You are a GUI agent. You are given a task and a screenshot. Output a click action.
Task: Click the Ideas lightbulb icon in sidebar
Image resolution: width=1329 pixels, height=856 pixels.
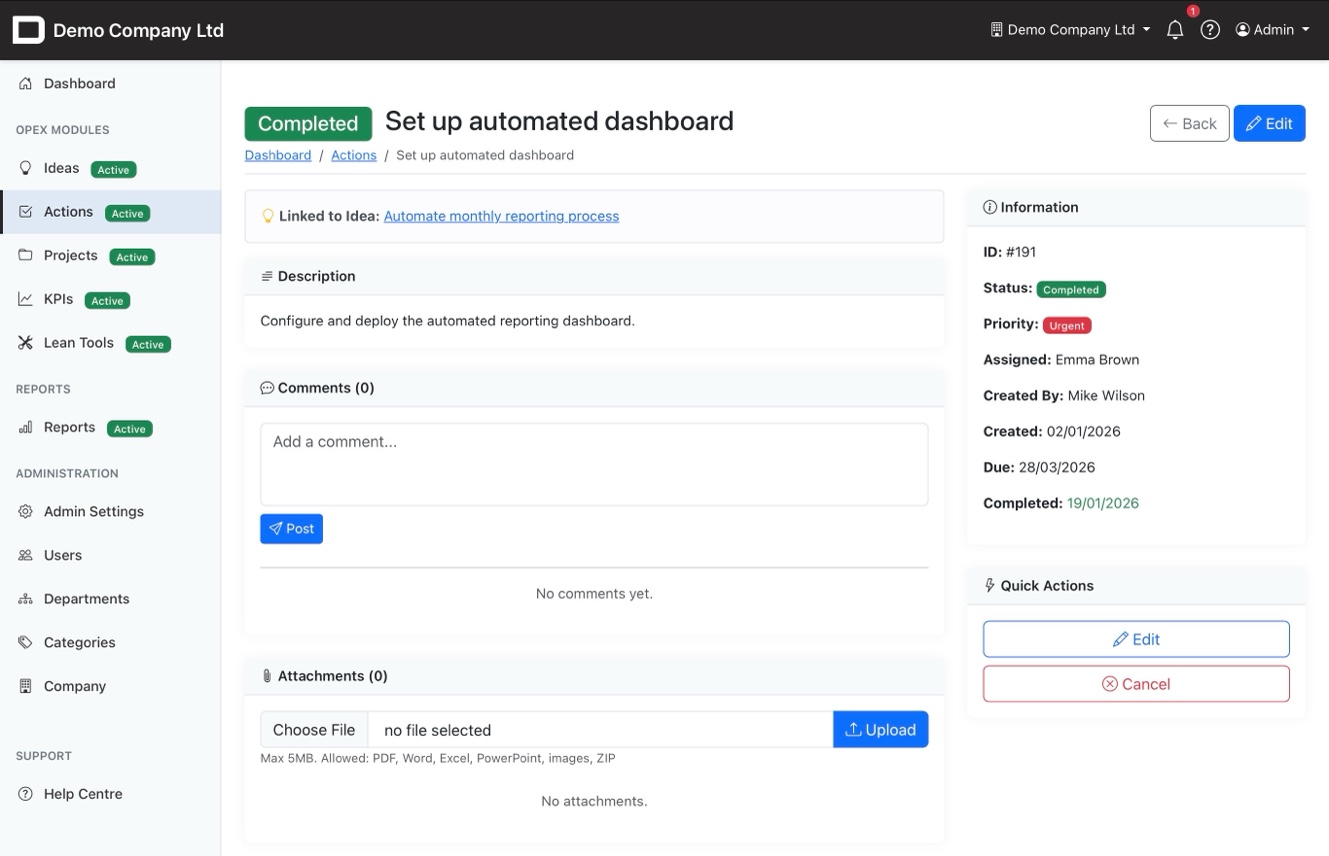click(x=26, y=168)
